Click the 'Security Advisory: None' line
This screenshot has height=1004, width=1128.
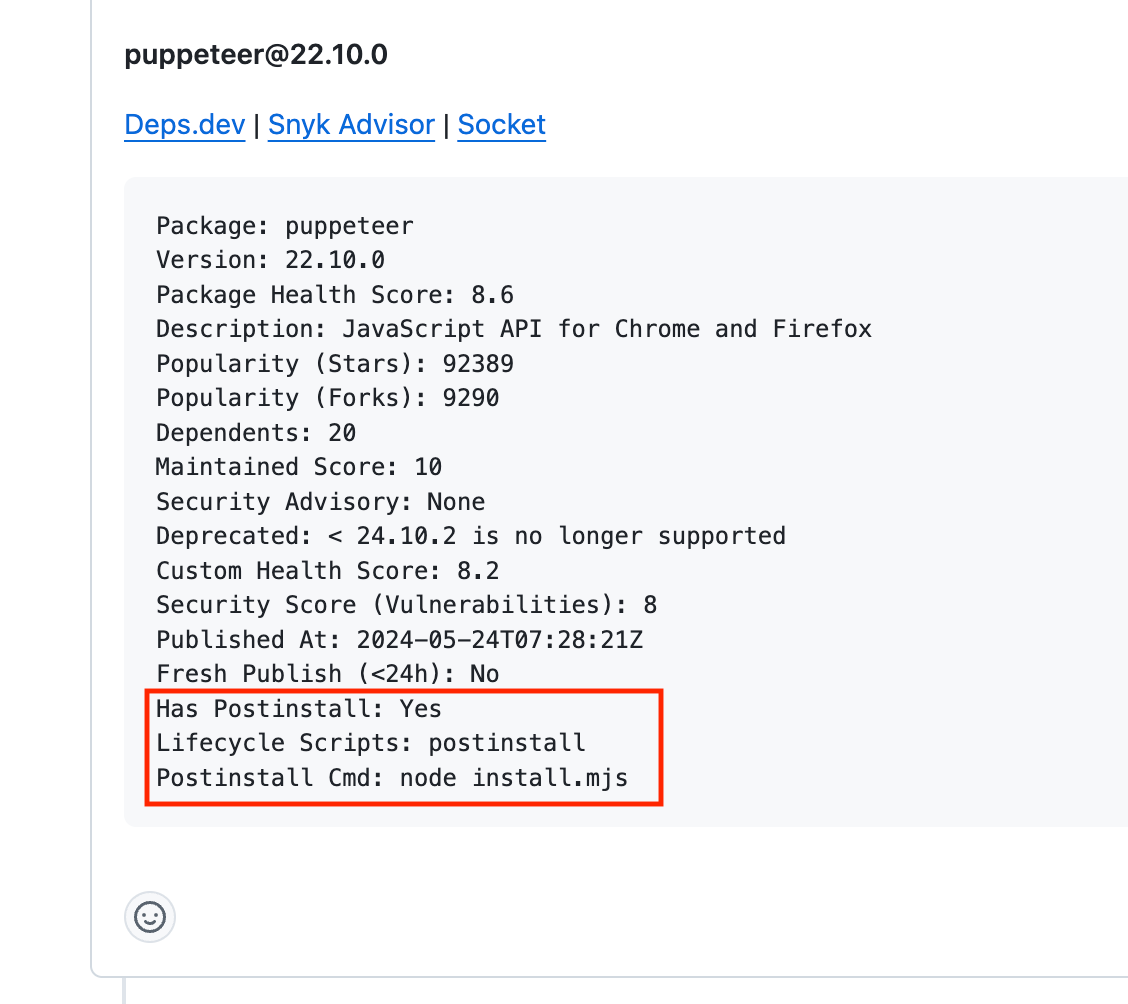point(320,501)
